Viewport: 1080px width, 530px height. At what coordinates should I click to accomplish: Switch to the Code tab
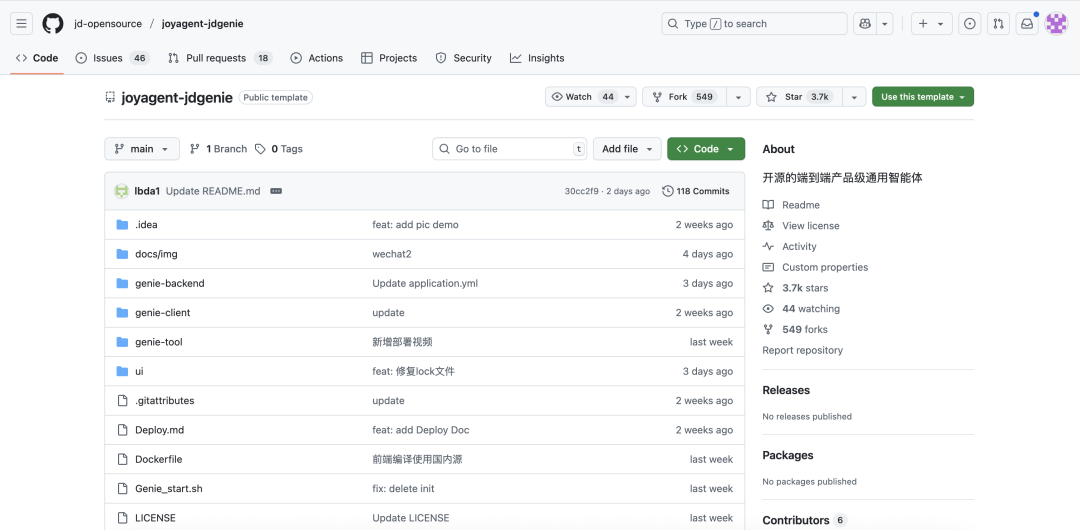[37, 58]
